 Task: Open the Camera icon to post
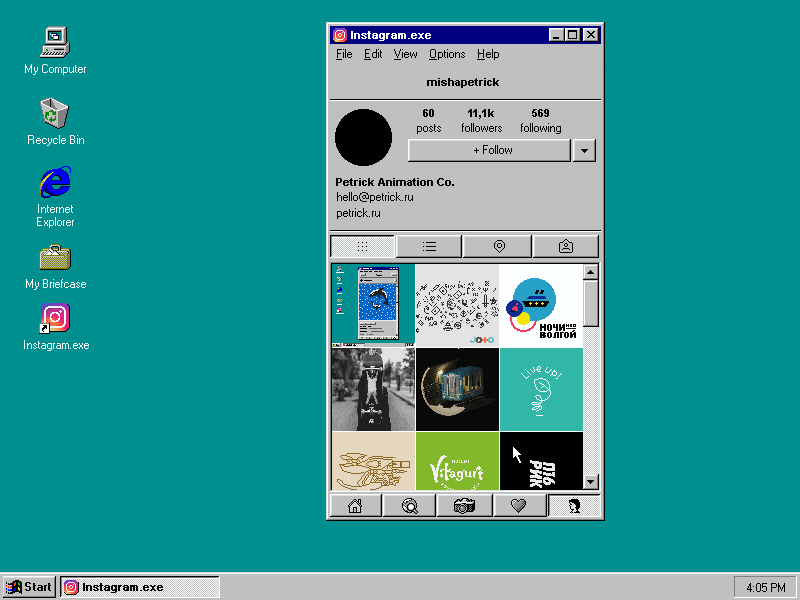point(465,505)
